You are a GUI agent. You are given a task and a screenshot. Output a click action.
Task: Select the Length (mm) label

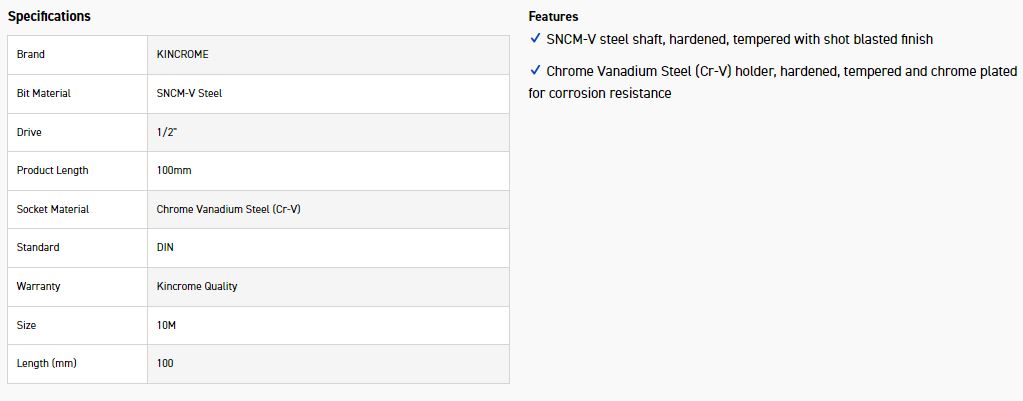[x=47, y=363]
